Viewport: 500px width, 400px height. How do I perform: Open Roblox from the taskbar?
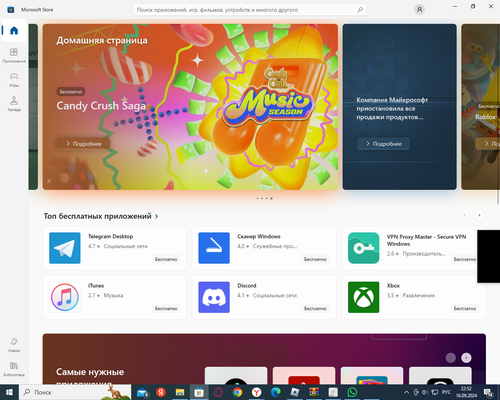(295, 392)
